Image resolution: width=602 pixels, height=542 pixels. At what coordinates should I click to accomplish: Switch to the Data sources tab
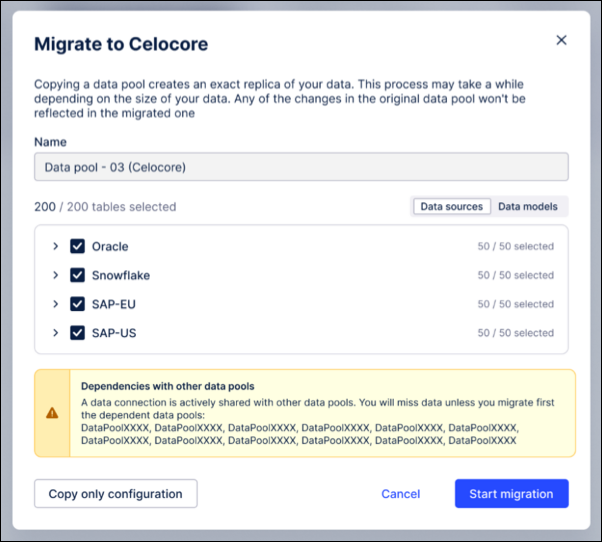451,207
